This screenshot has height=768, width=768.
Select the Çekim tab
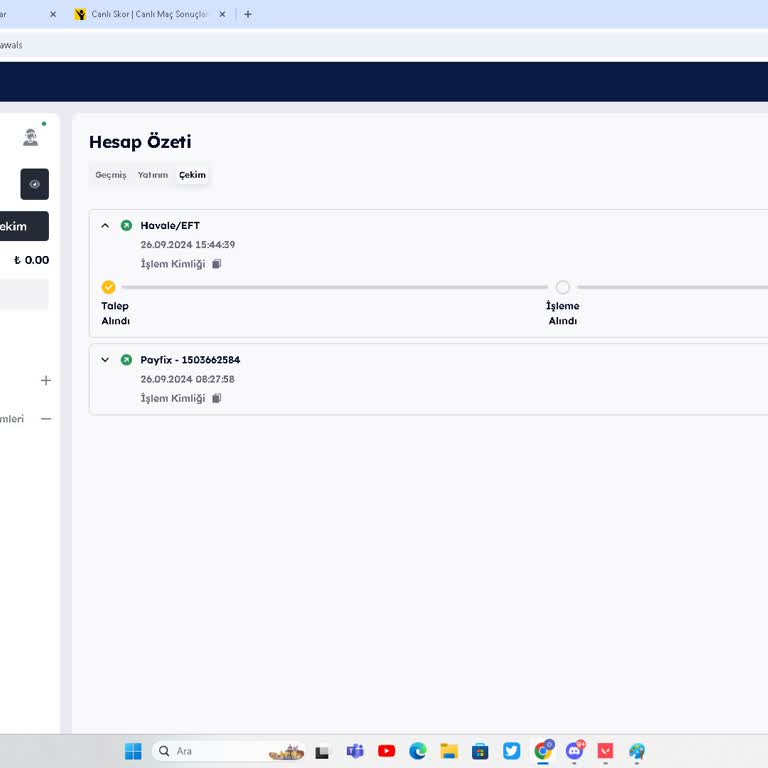coord(192,175)
